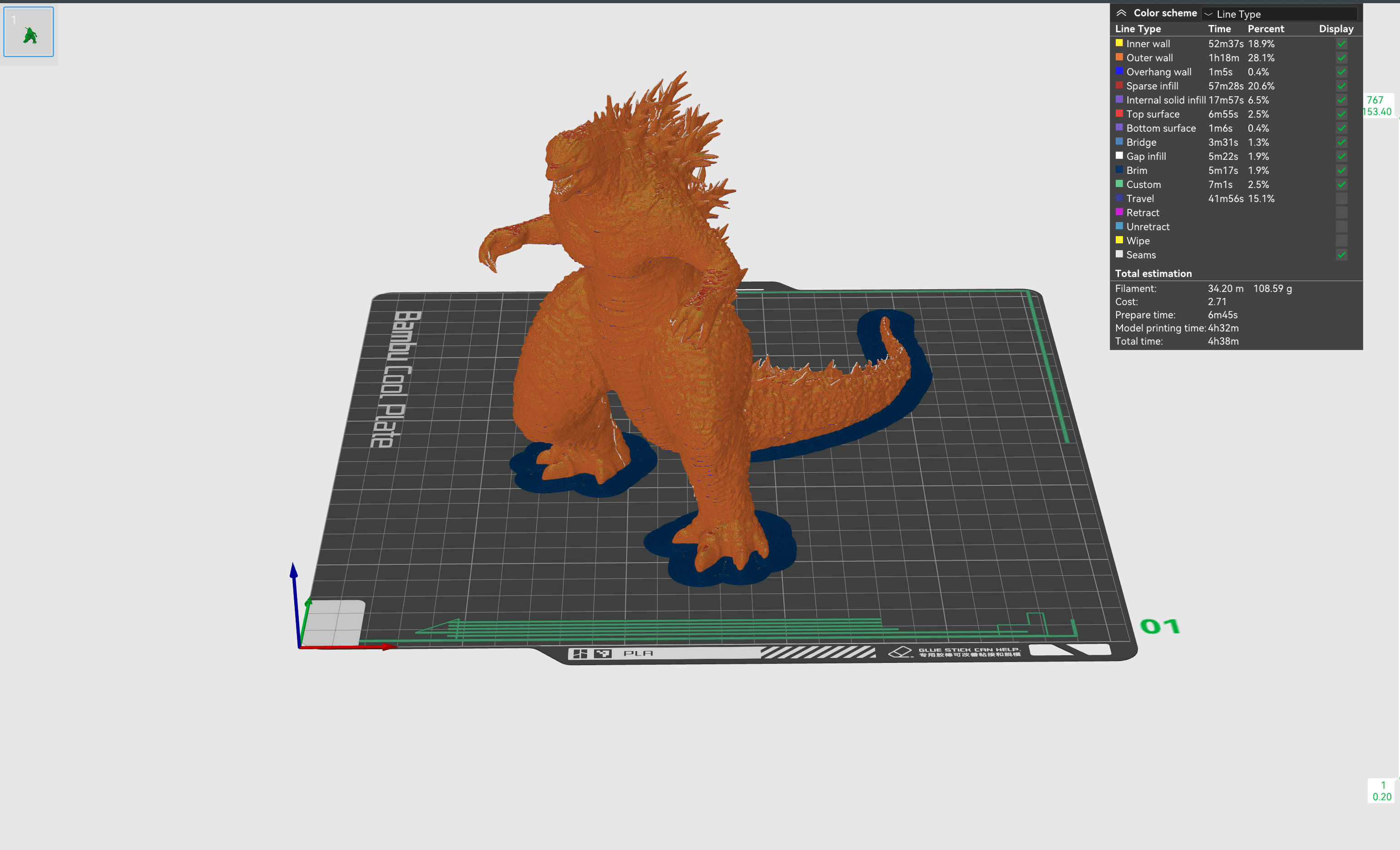
Task: Click the 'Unretract' row label
Action: pyautogui.click(x=1148, y=227)
